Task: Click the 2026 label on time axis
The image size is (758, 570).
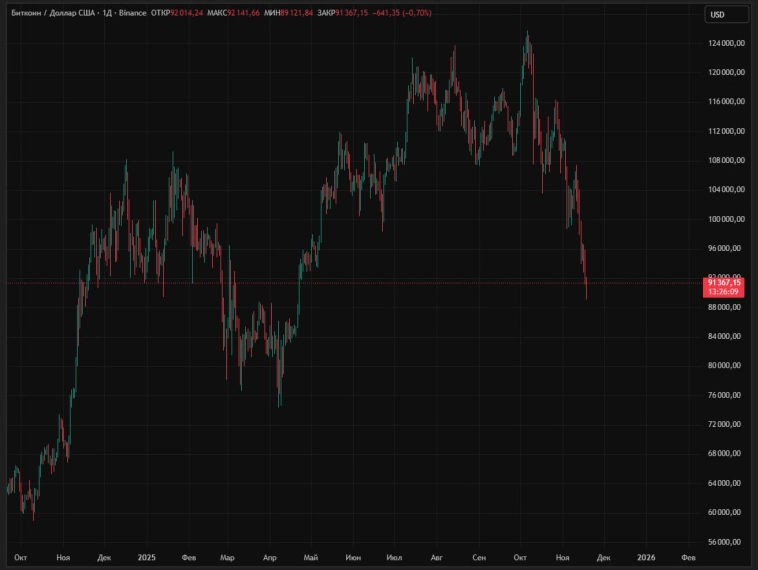Action: (x=646, y=557)
